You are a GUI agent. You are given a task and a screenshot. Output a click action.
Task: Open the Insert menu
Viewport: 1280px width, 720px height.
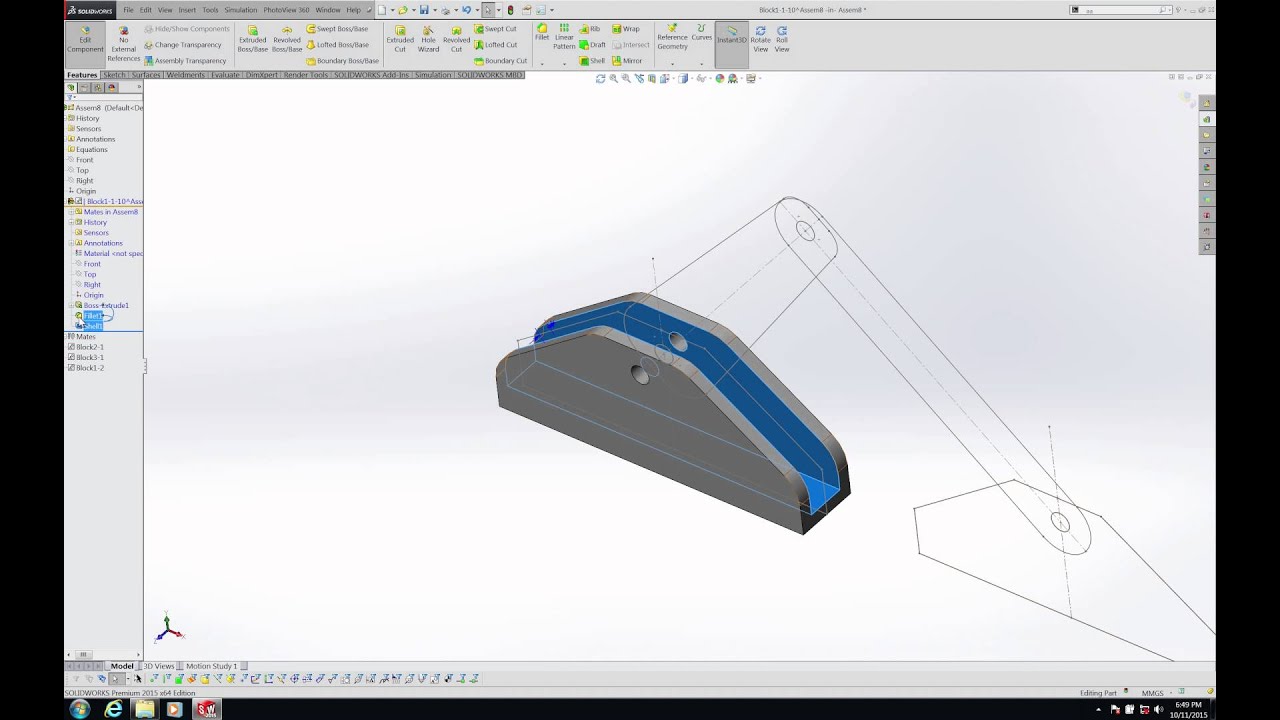point(187,10)
